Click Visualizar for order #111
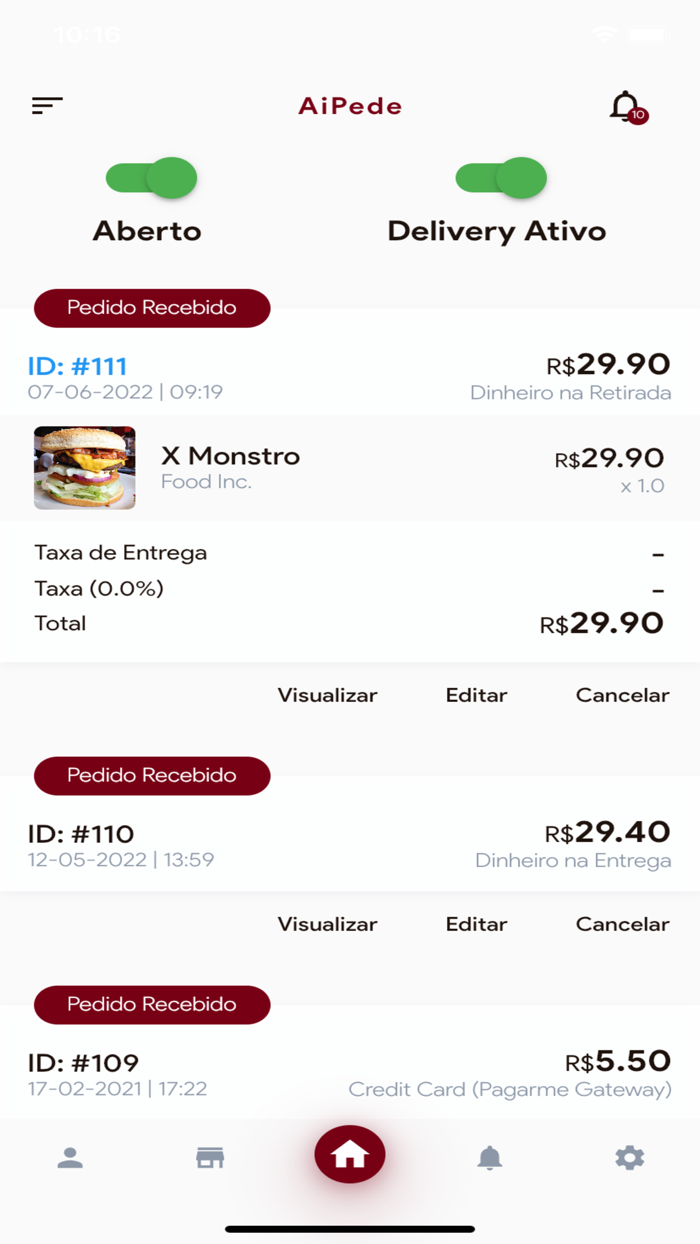The image size is (700, 1244). pos(327,695)
